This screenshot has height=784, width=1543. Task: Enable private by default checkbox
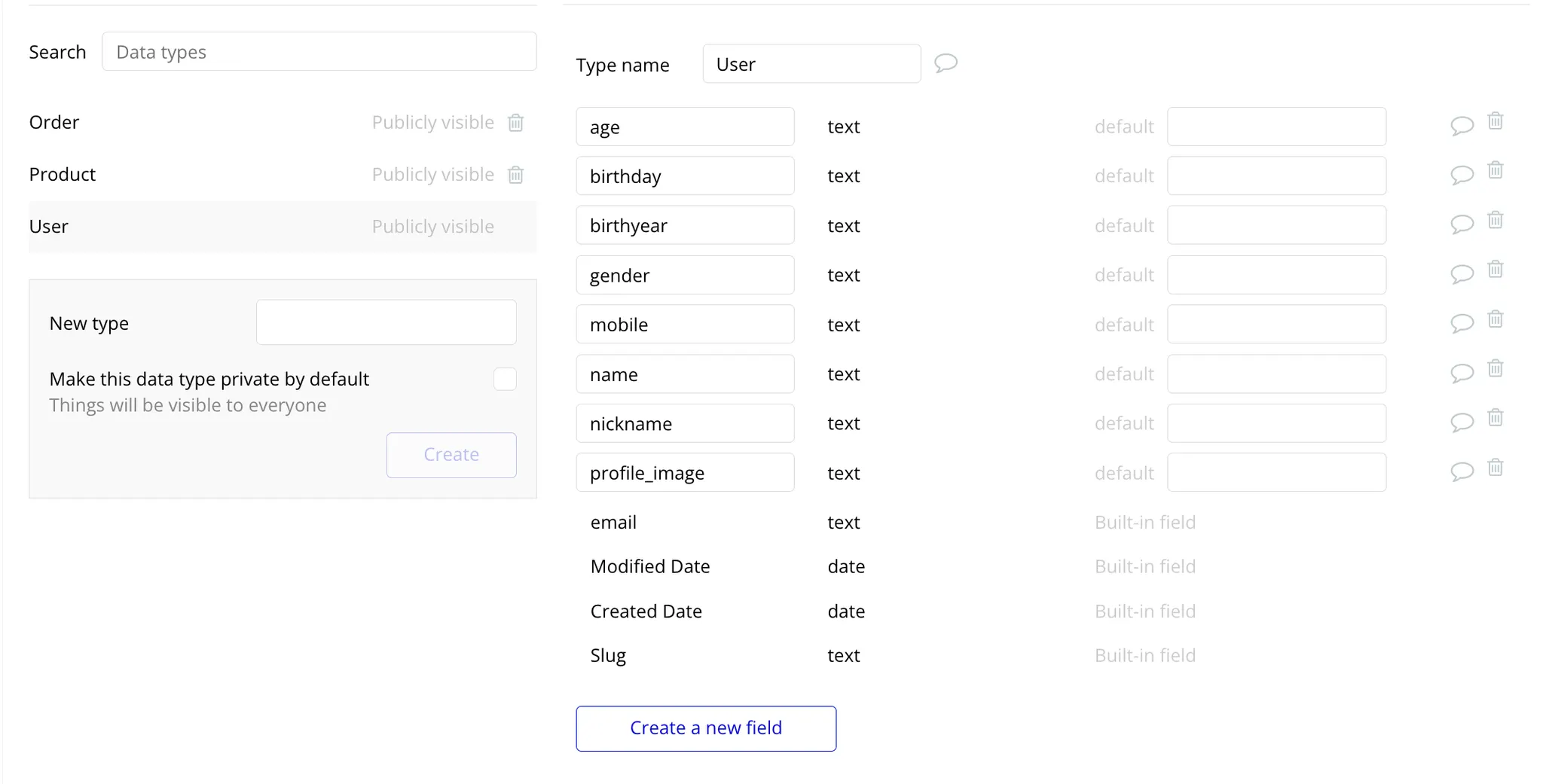point(505,379)
